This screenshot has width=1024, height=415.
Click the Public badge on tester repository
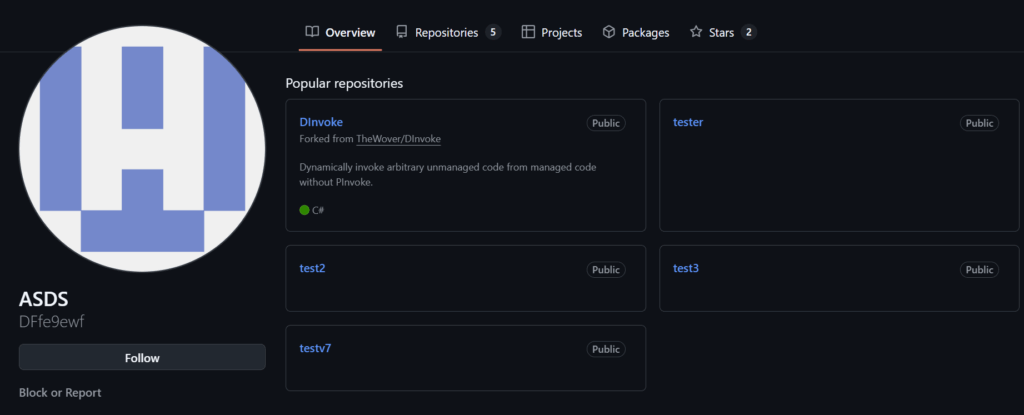click(979, 123)
